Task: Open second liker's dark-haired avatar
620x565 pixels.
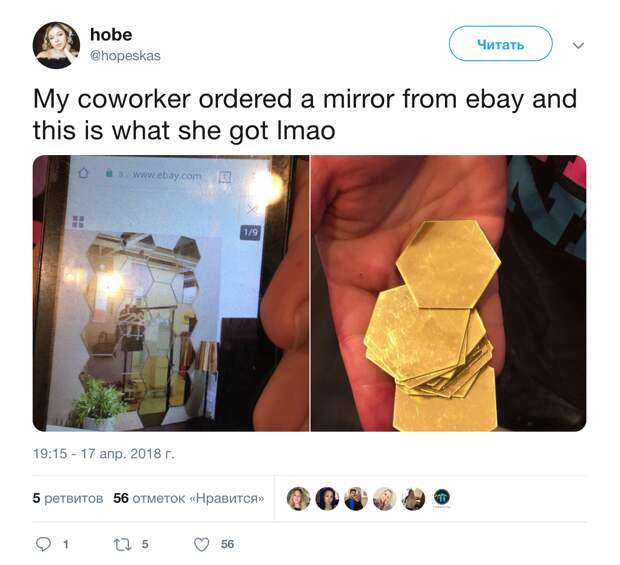Action: tap(327, 499)
